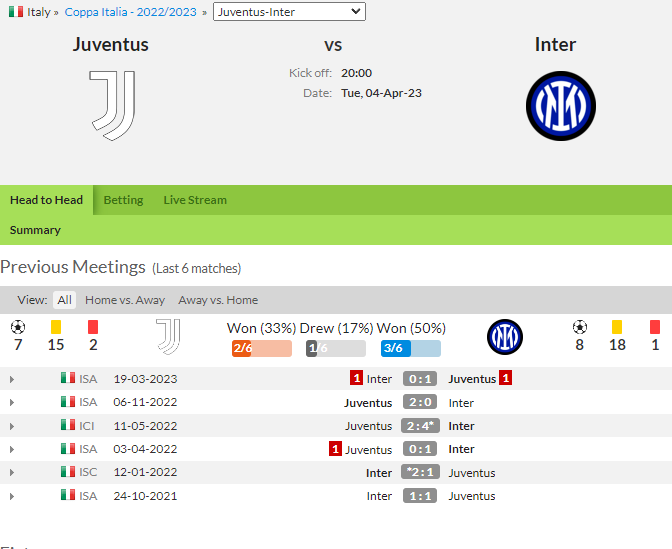Click the large Inter club crest
Screen dimensions: 672x549
[x=561, y=105]
